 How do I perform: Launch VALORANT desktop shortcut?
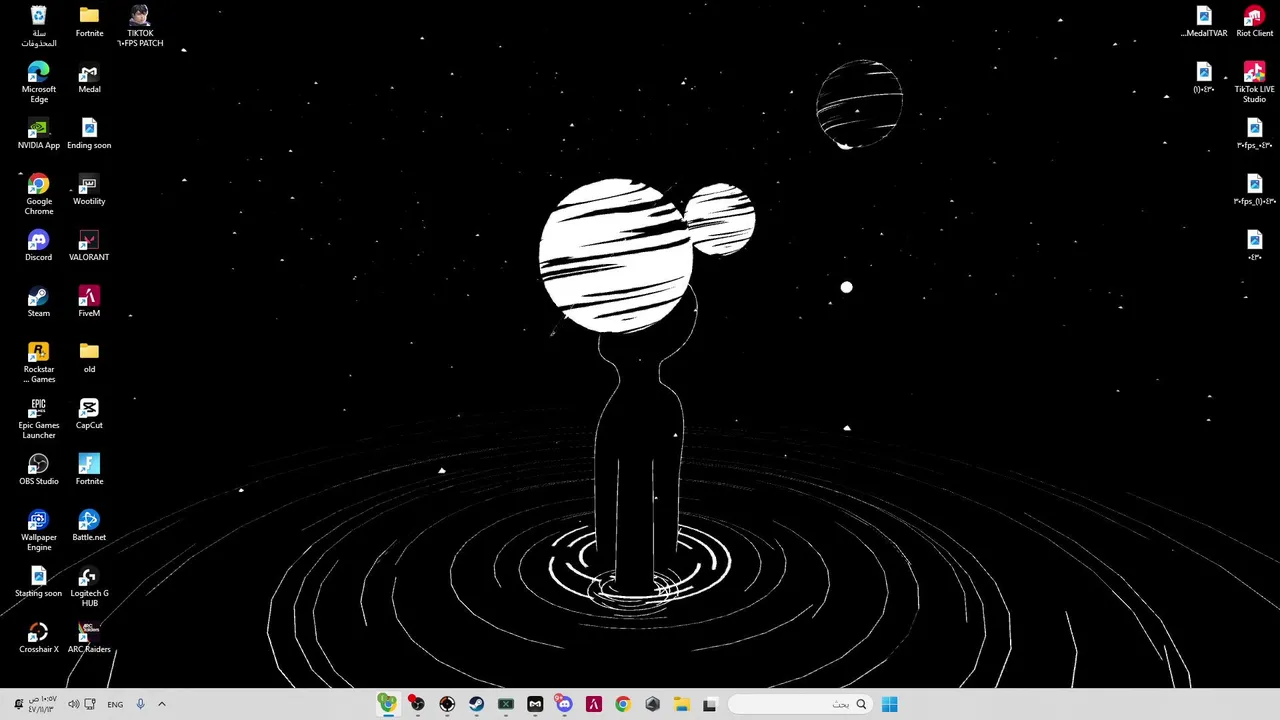tap(89, 245)
